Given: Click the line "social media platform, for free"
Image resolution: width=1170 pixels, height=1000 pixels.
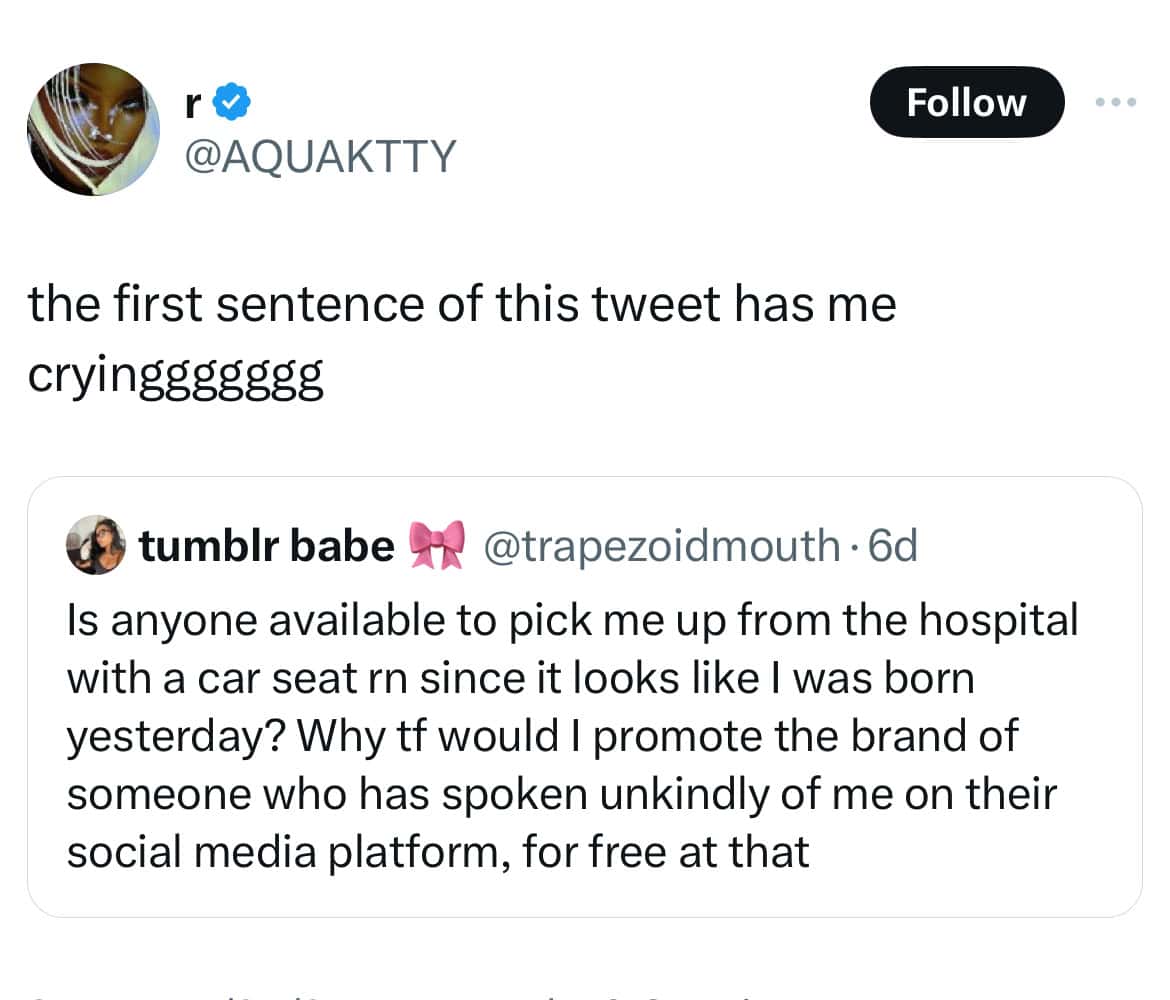Looking at the screenshot, I should coord(438,852).
